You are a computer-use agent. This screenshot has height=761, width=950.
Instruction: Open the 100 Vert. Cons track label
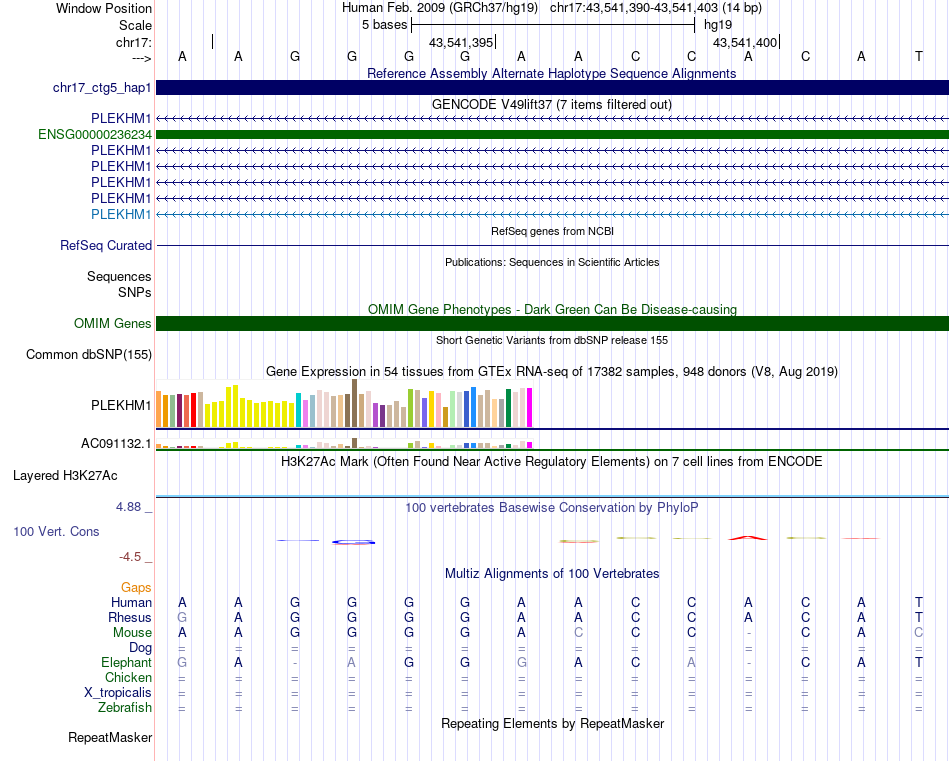point(56,531)
